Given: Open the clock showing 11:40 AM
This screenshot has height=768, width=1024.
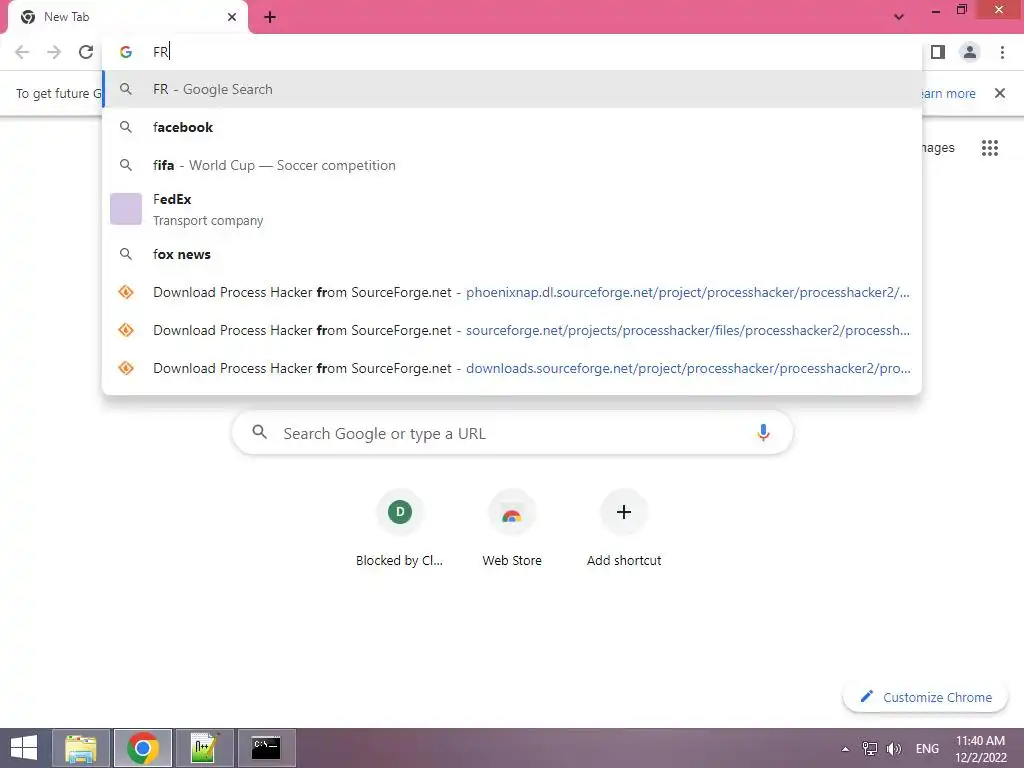Looking at the screenshot, I should (x=981, y=749).
